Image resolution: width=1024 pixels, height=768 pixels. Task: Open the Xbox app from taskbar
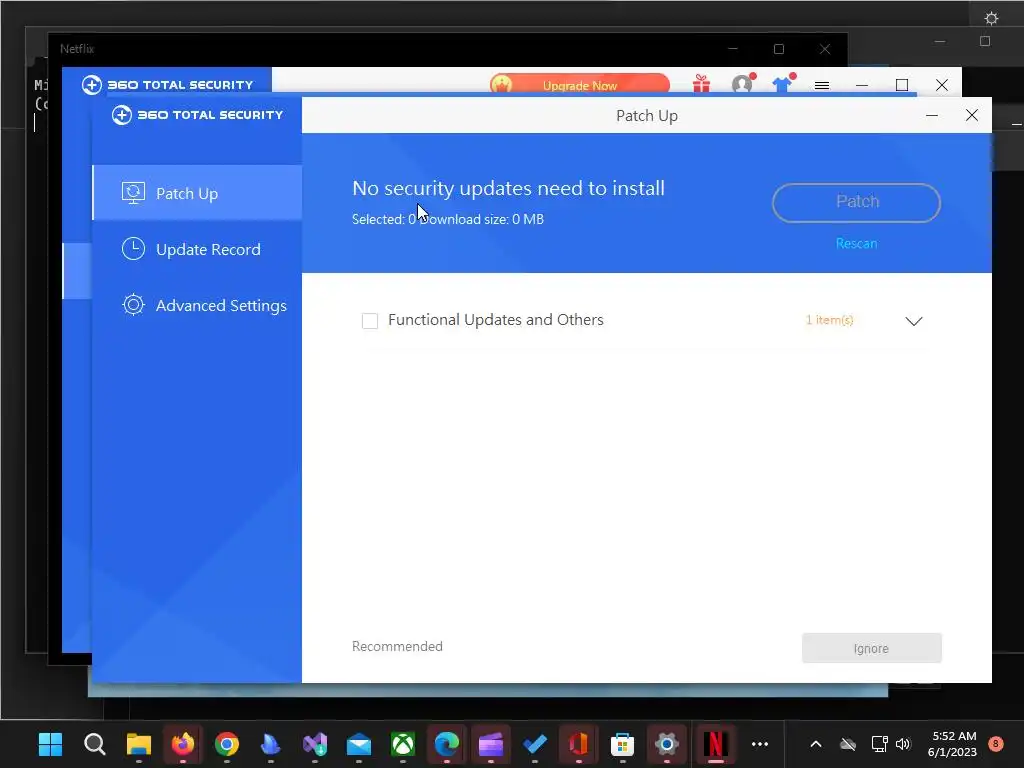point(402,744)
